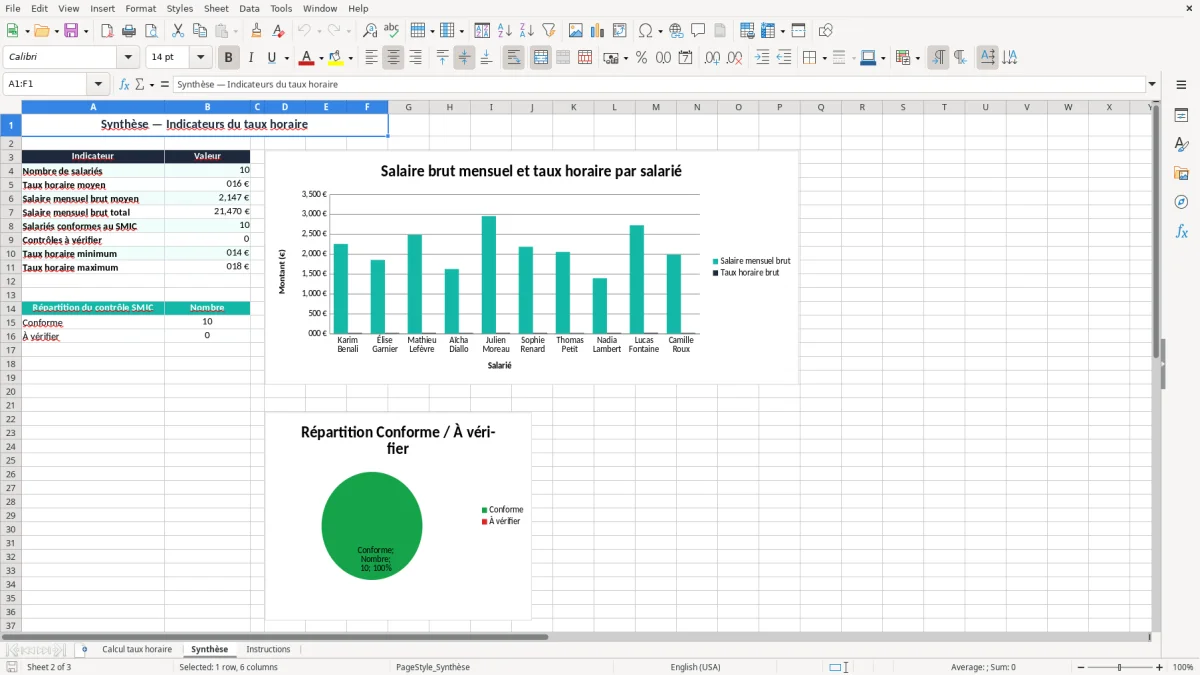
Task: Toggle Center Horizontally alignment
Action: 393,58
